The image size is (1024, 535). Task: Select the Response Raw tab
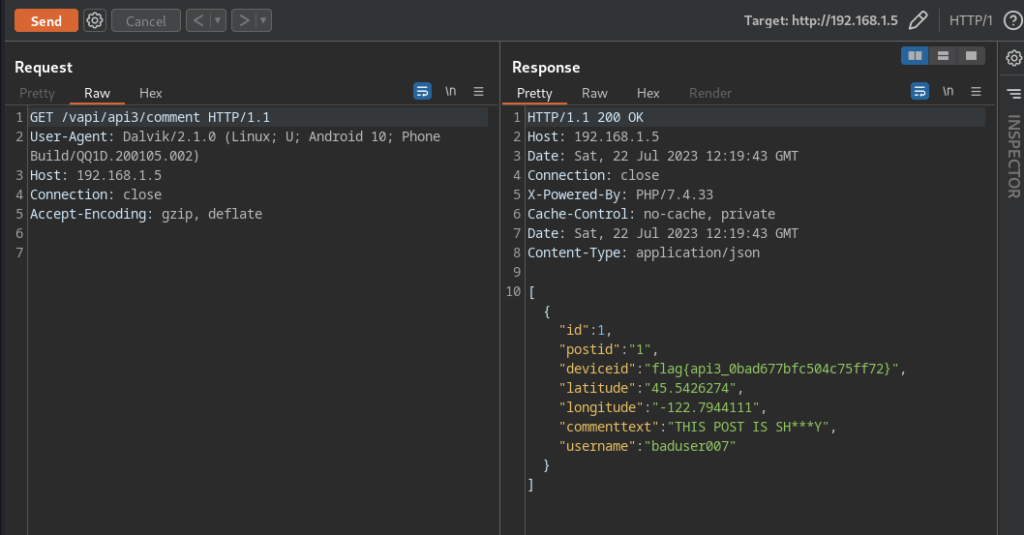click(x=594, y=93)
